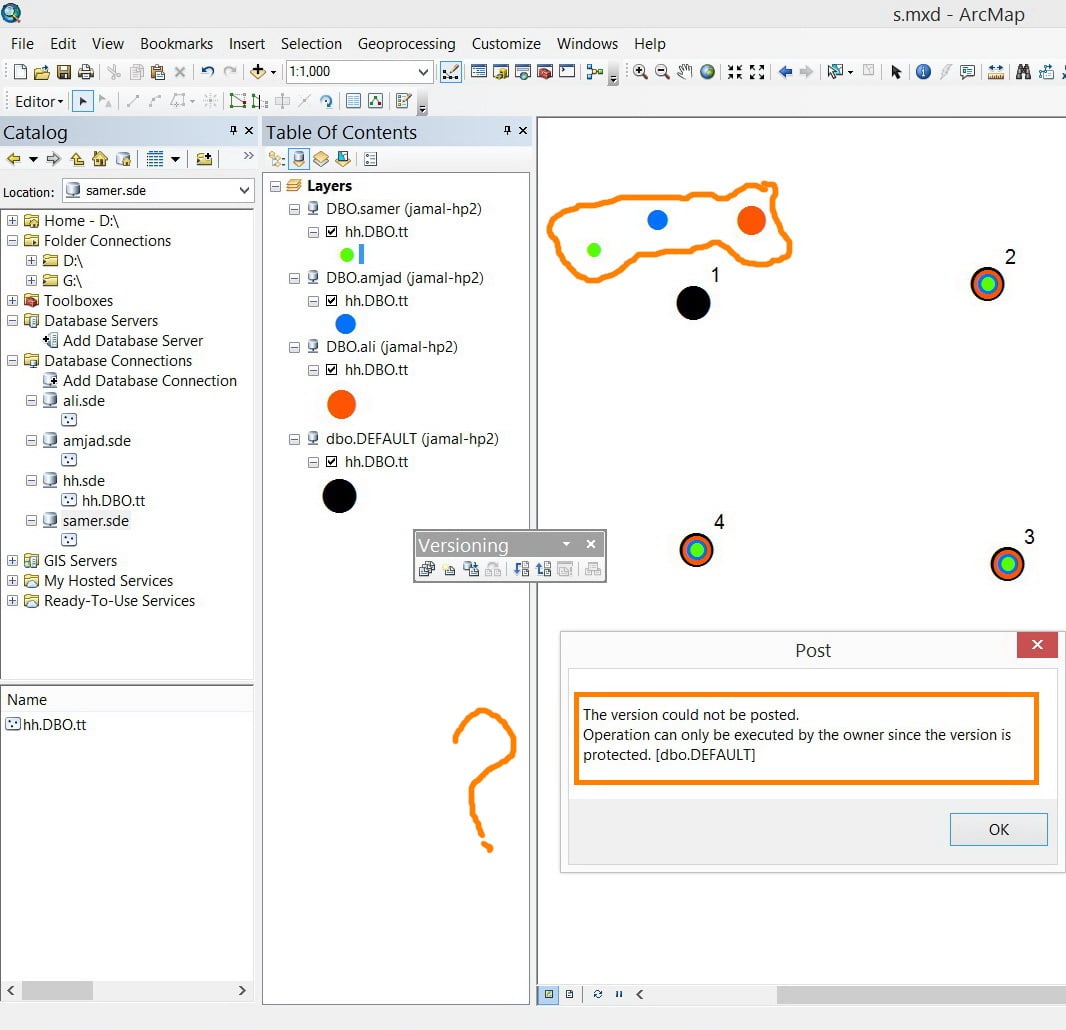The image size is (1066, 1030).
Task: Collapse the DBO.samer source in Table Of Contents
Action: [294, 209]
